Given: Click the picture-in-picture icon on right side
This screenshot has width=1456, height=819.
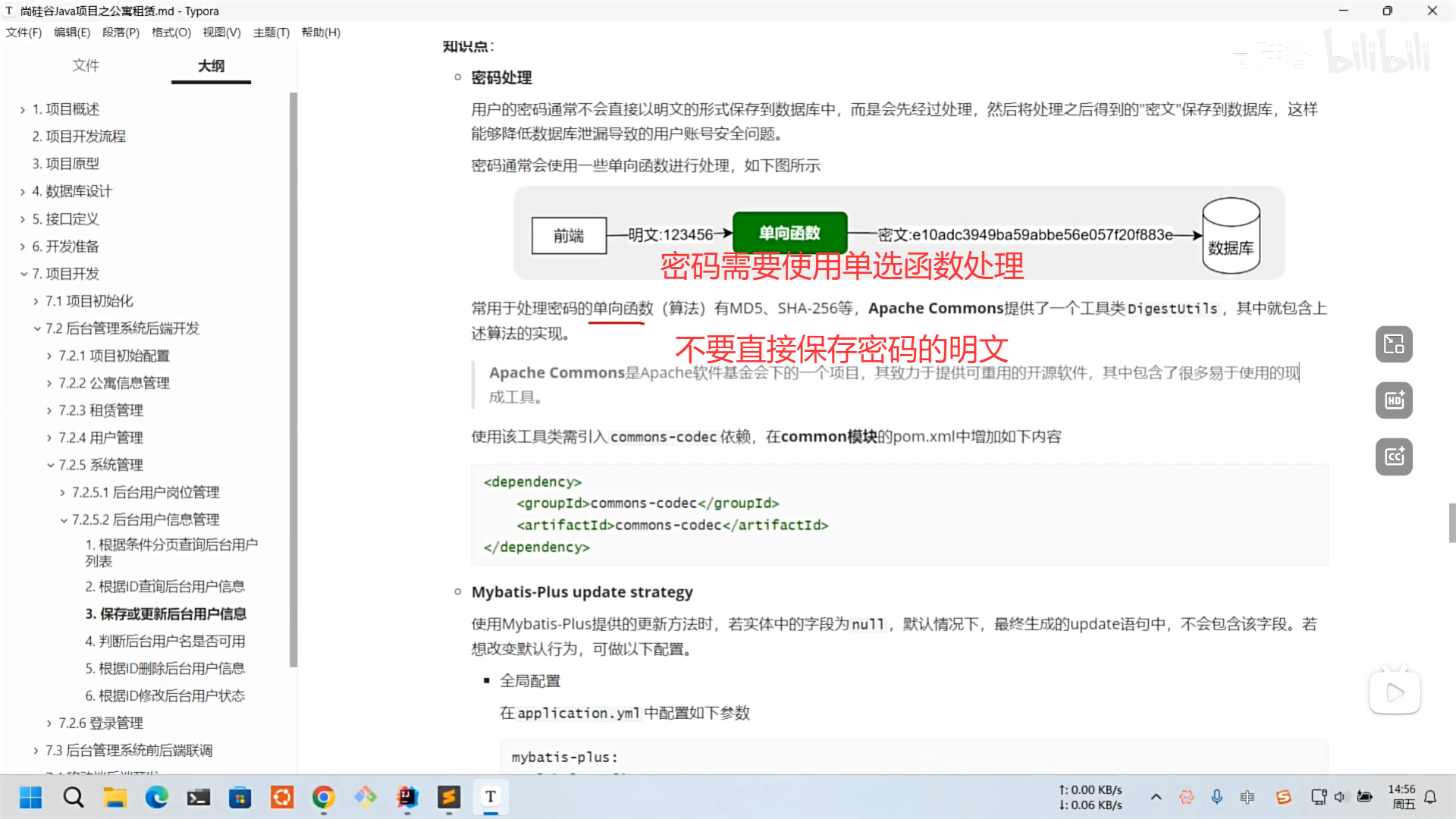Looking at the screenshot, I should 1394,344.
